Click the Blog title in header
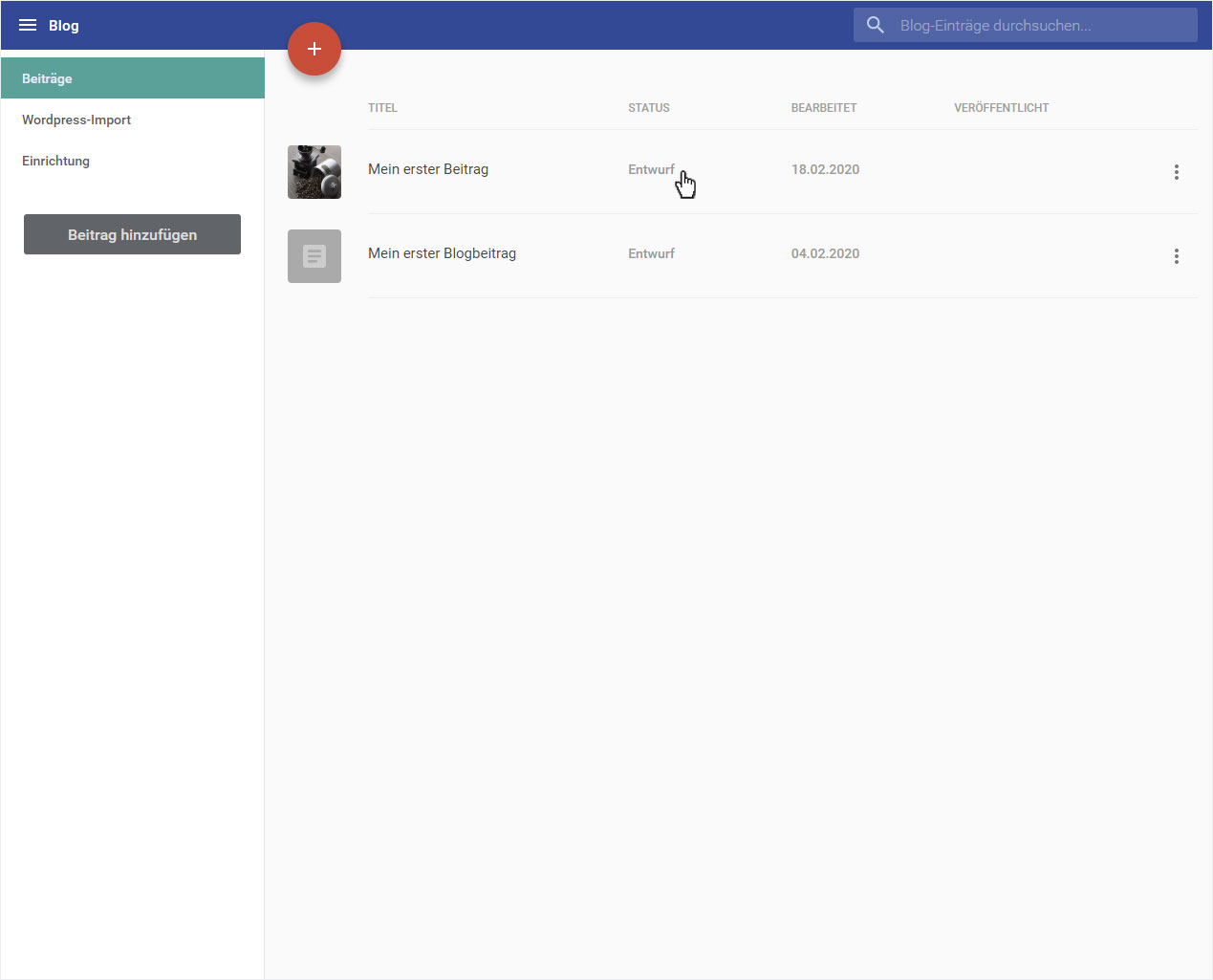The width and height of the screenshot is (1213, 980). coord(64,25)
